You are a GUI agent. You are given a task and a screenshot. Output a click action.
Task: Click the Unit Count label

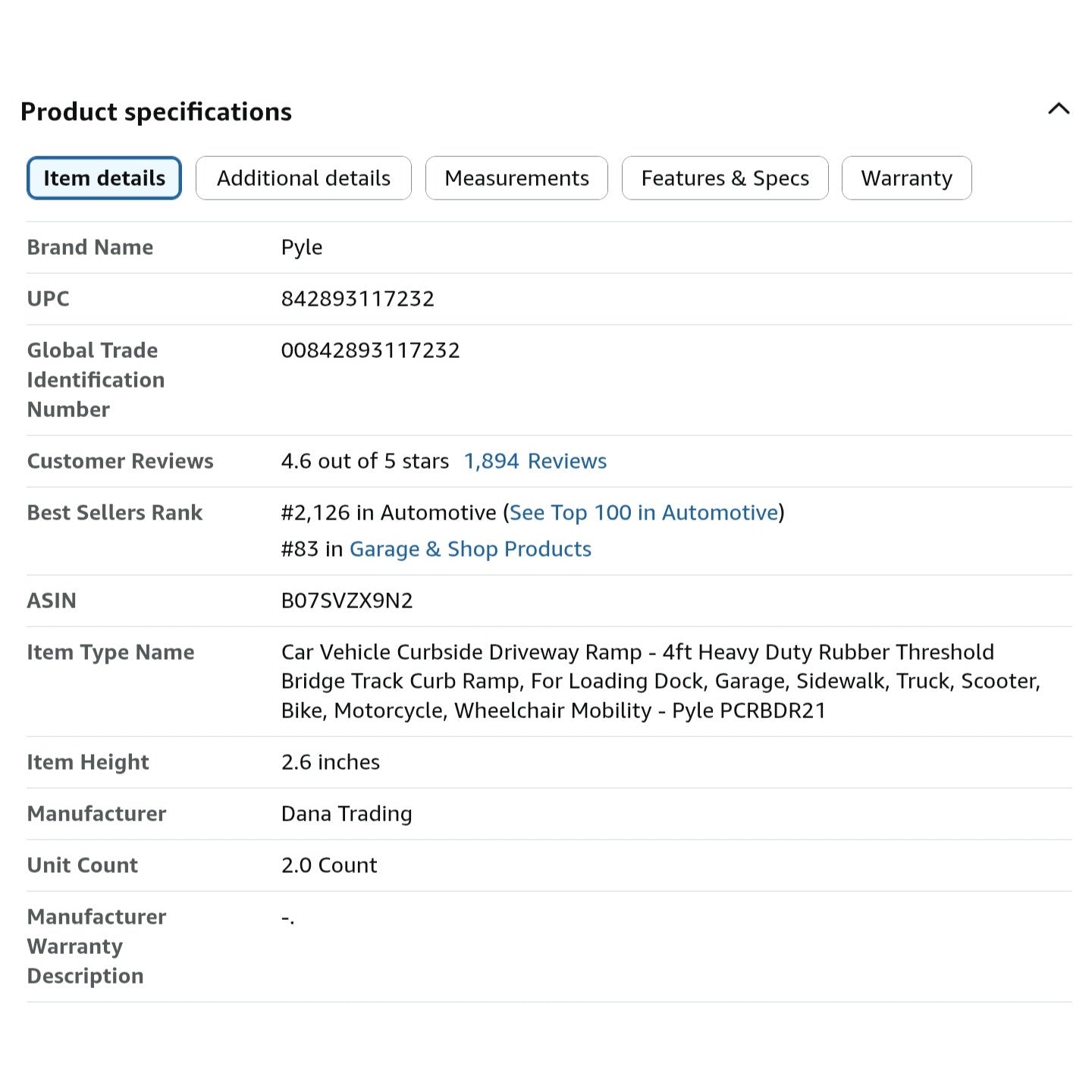(x=83, y=865)
